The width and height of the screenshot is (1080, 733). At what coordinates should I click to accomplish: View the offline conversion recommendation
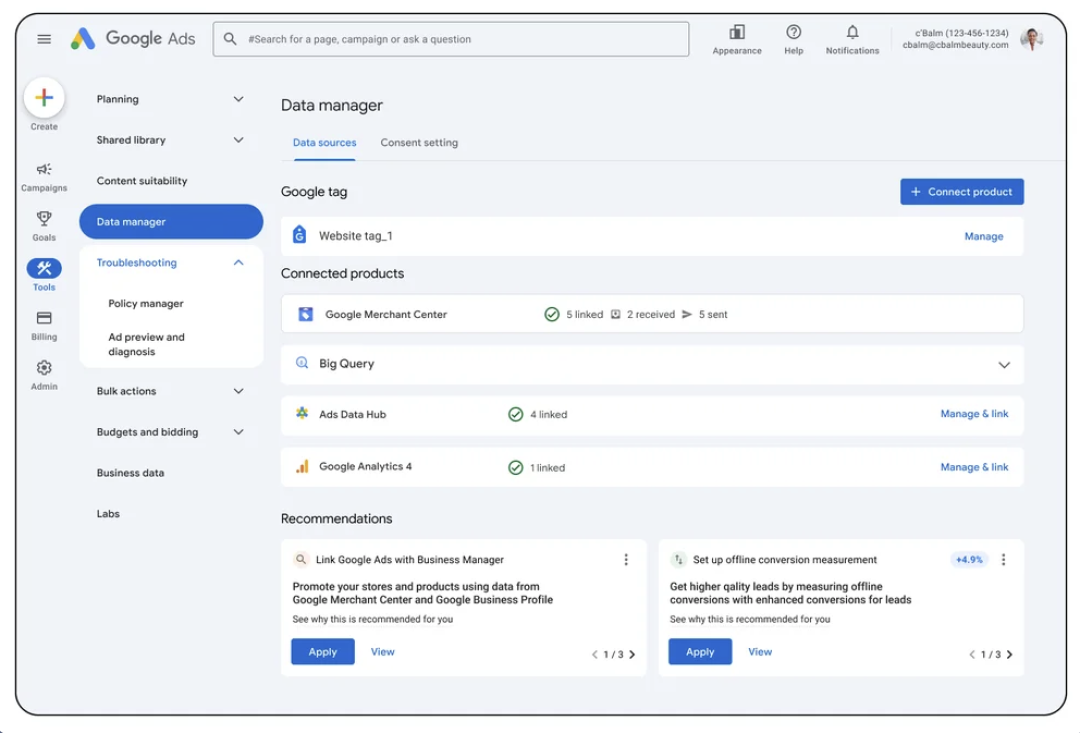[x=760, y=652]
